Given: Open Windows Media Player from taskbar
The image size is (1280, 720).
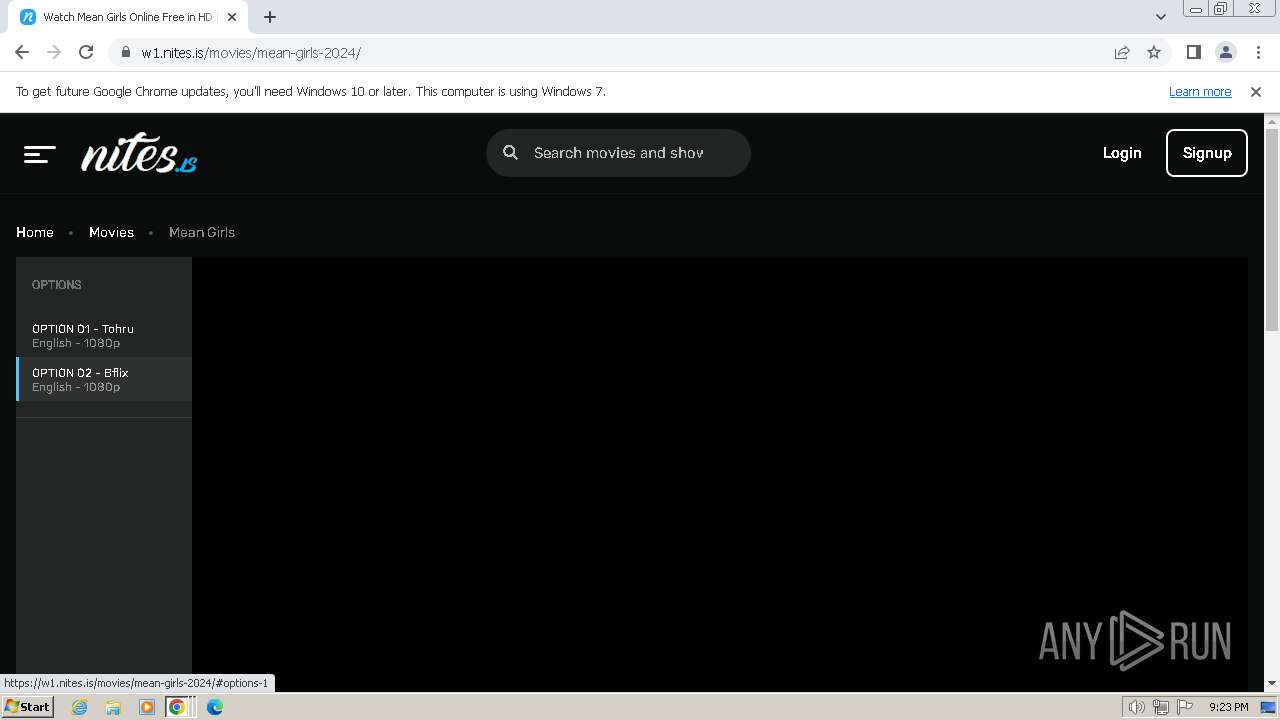Looking at the screenshot, I should [147, 707].
